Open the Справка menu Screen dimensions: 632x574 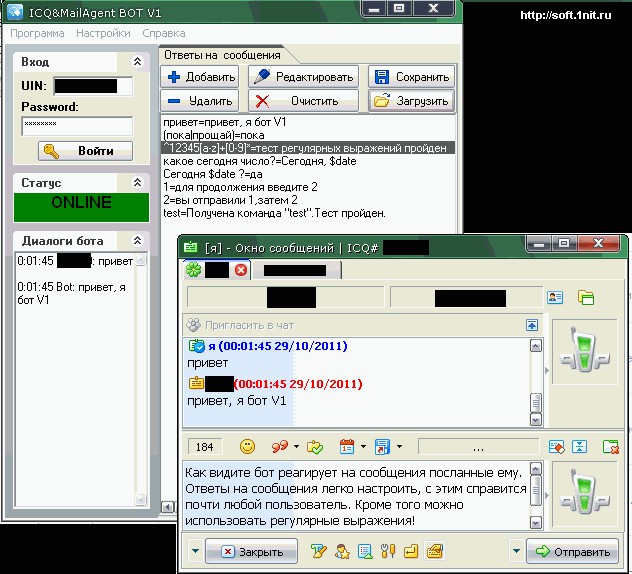(x=164, y=33)
